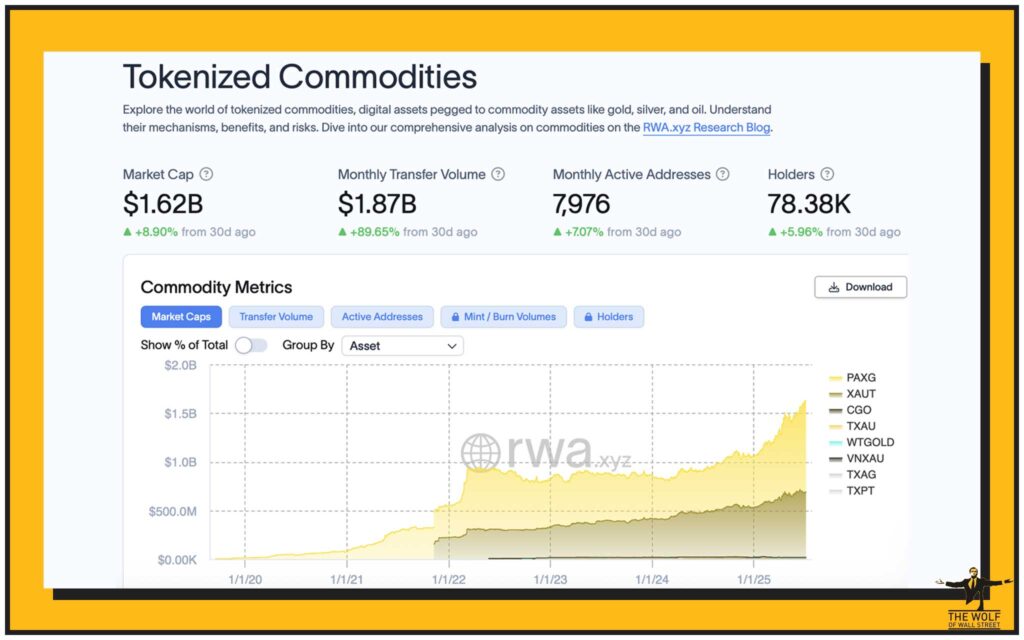Click the download arrow icon
The height and width of the screenshot is (640, 1024).
[833, 287]
